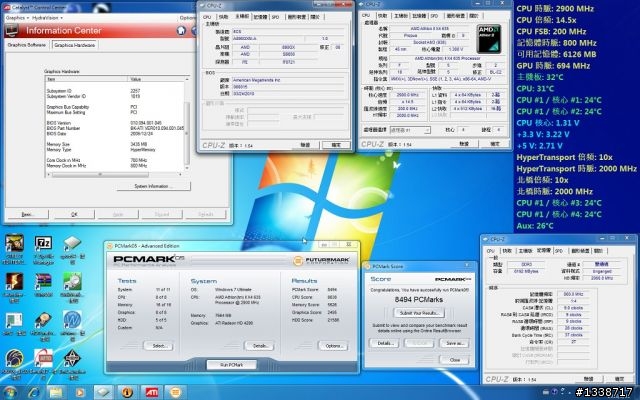Switch to the Graphics Software tab
This screenshot has width=640, height=400.
point(27,45)
